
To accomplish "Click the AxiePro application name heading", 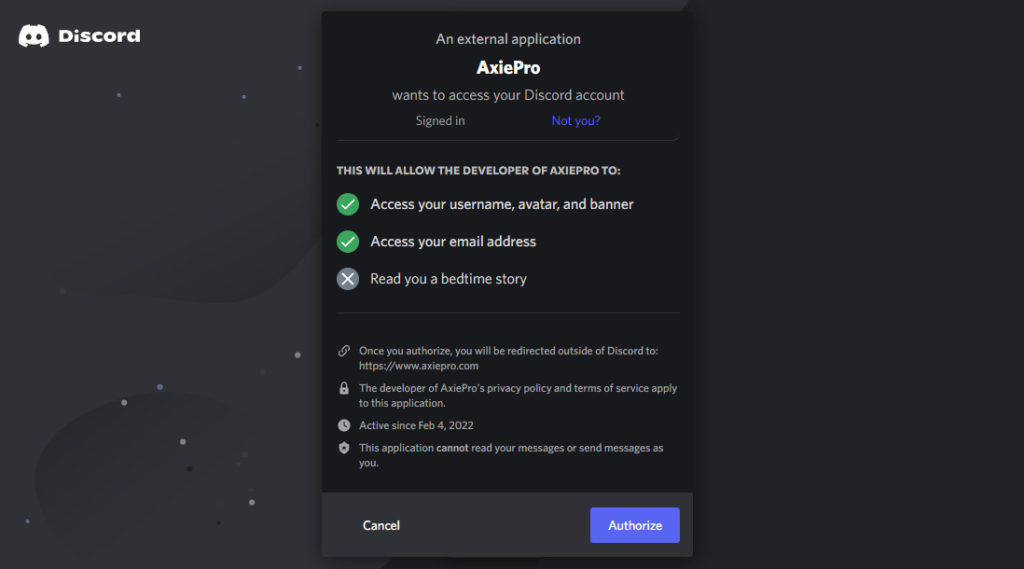I will 508,68.
